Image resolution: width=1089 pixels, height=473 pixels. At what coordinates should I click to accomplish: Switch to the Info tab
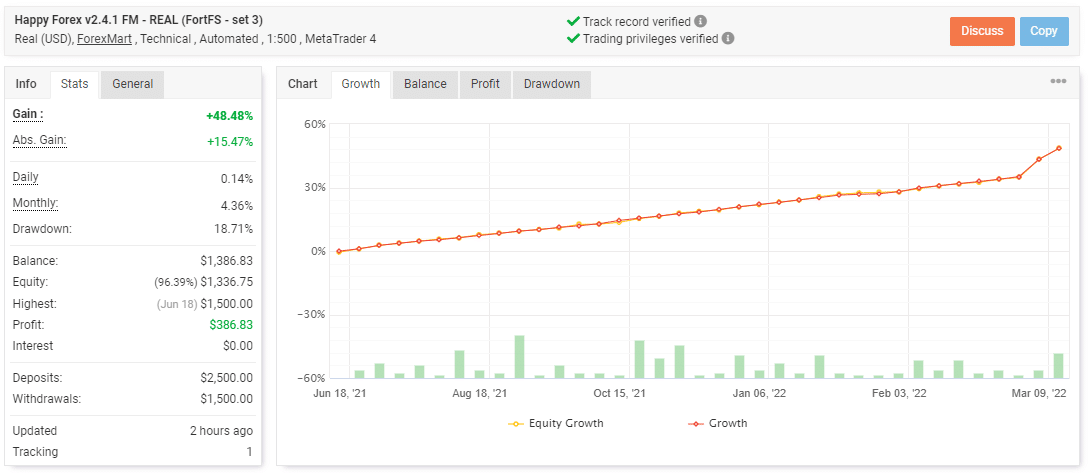[26, 84]
